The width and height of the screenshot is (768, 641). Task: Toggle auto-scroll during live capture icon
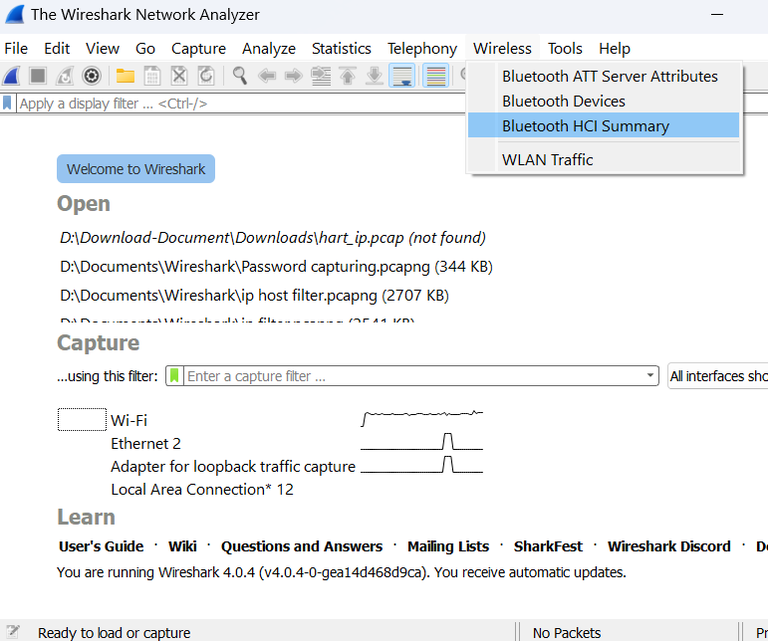[402, 76]
